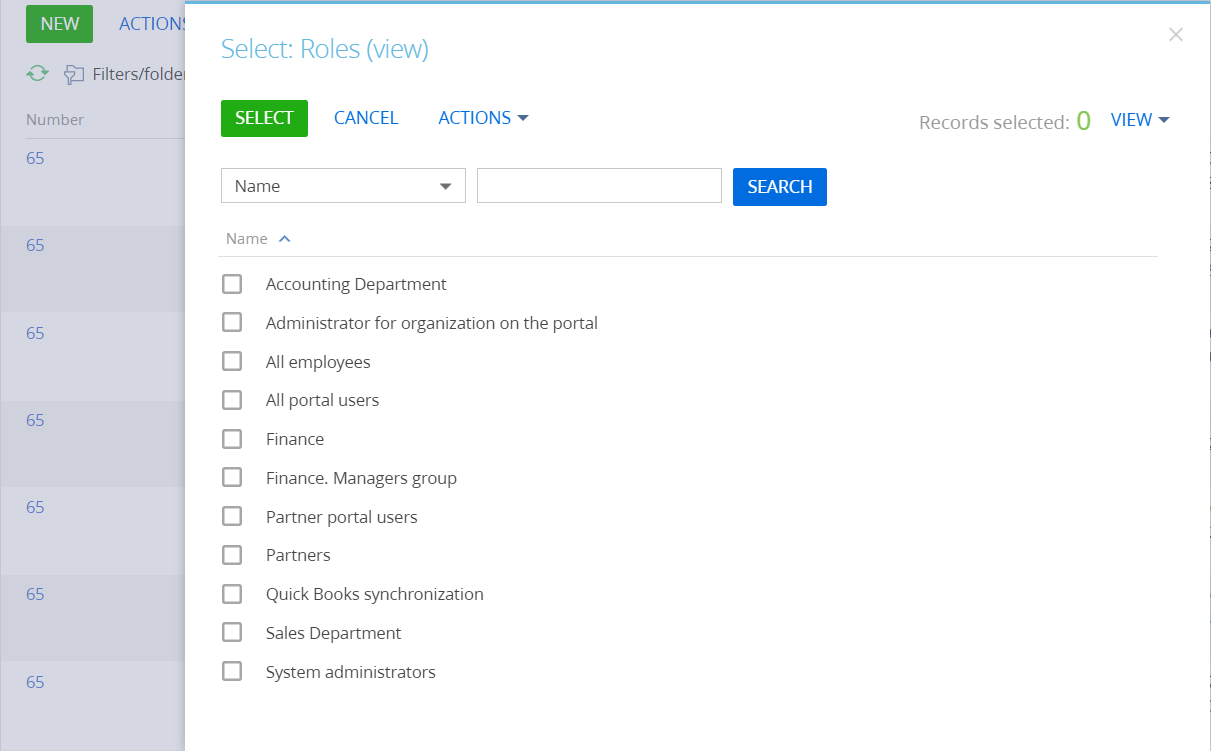Screen dimensions: 1211x751
Task: Click the green refresh icon in background list
Action: click(37, 73)
